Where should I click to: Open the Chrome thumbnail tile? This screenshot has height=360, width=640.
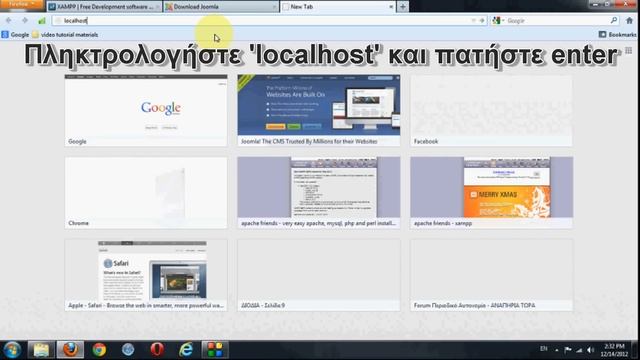146,193
